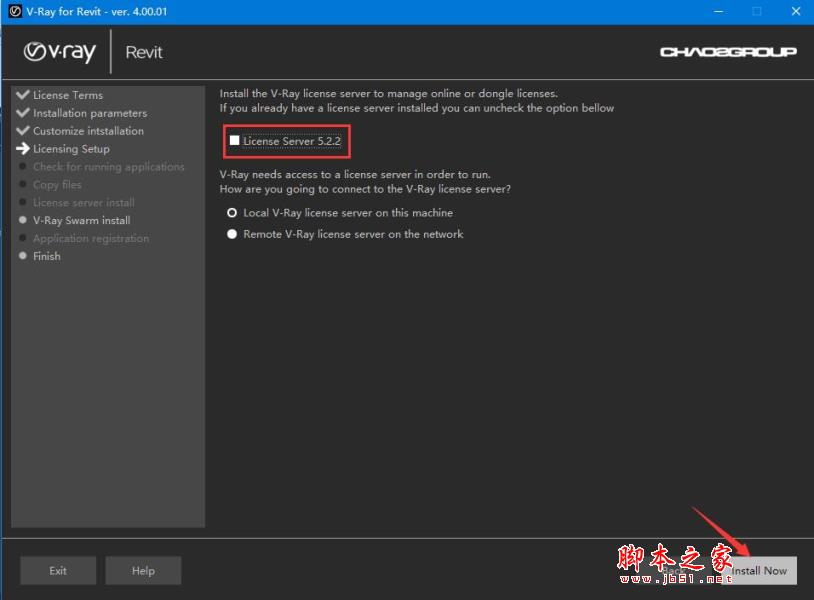Screen dimensions: 814x600
Task: Start installation with Install Now
Action: point(759,570)
